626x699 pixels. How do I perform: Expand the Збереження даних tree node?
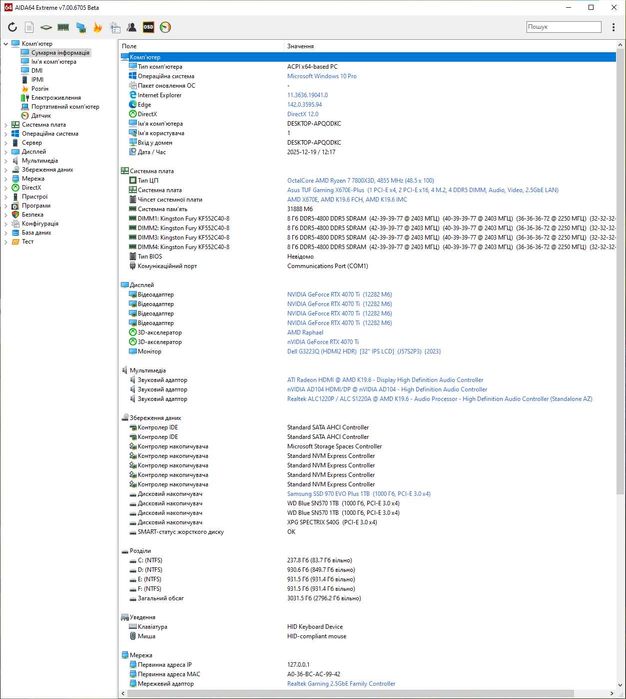tap(6, 170)
